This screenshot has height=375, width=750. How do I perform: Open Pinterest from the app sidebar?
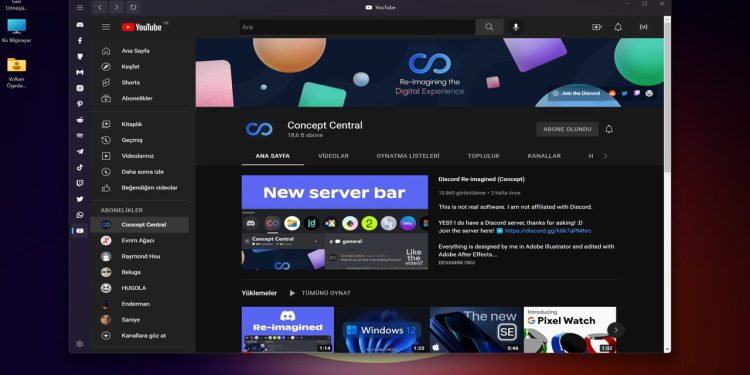click(80, 104)
